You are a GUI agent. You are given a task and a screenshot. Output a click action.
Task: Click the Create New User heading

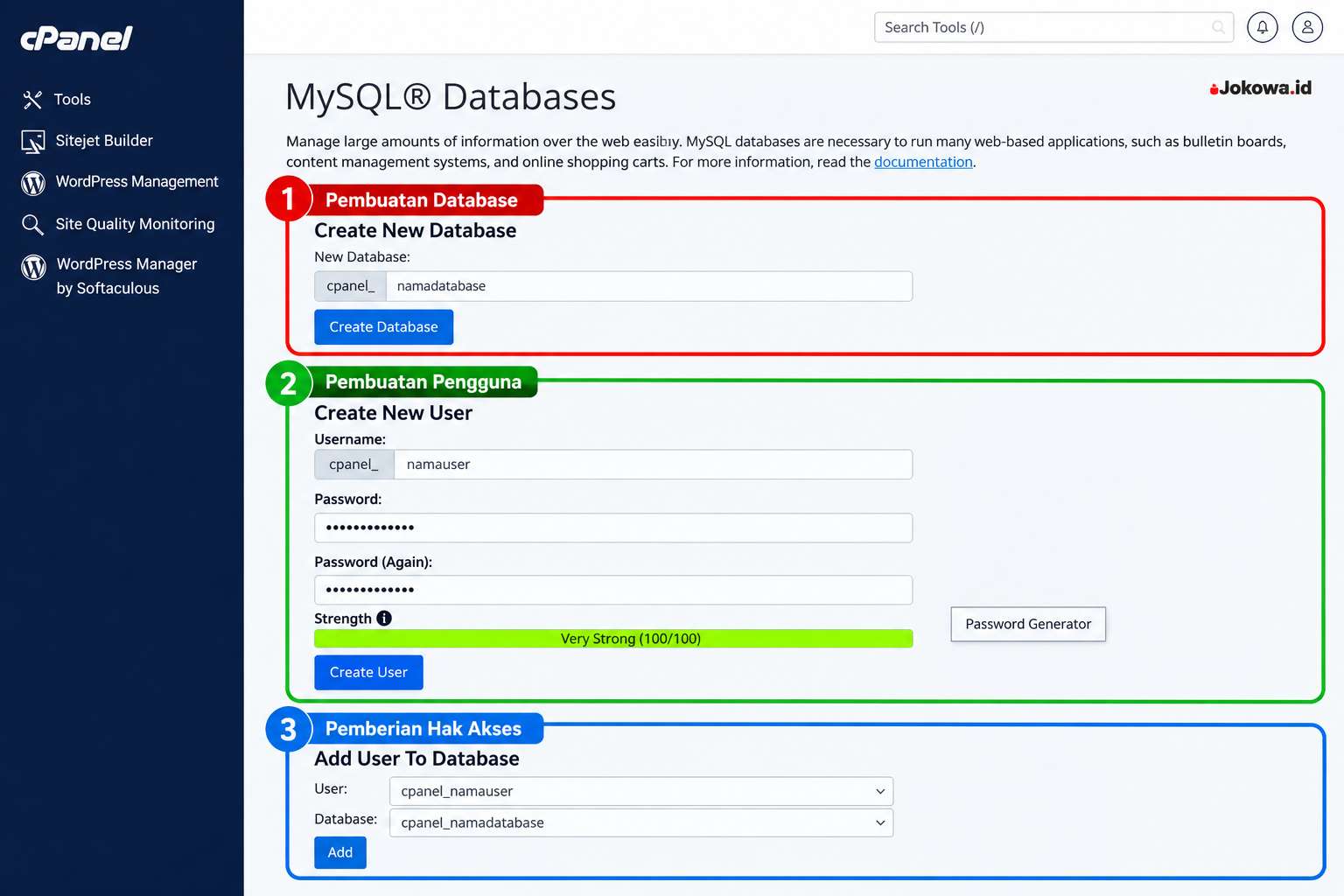coord(393,413)
